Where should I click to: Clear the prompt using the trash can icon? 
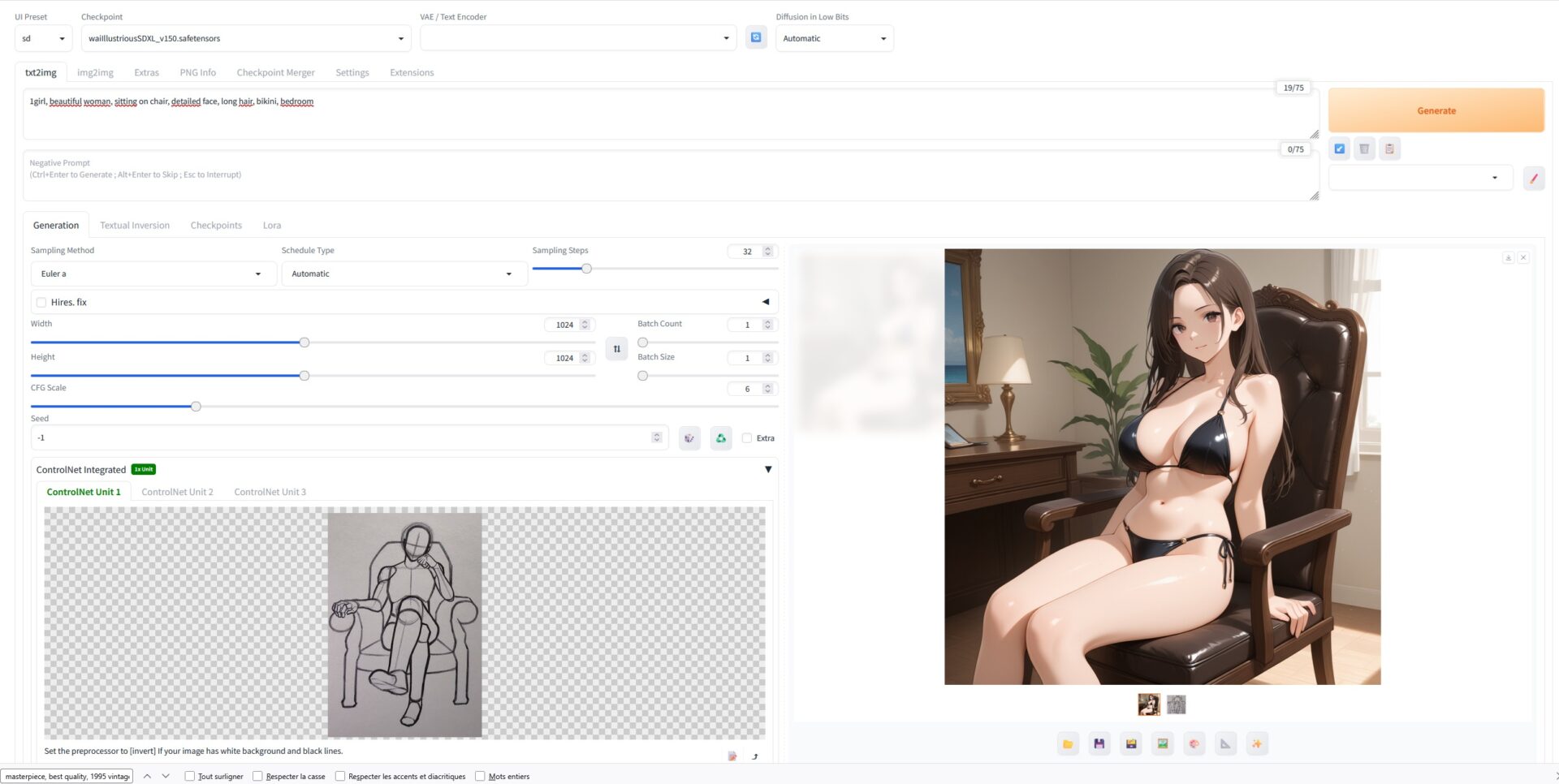(x=1364, y=149)
